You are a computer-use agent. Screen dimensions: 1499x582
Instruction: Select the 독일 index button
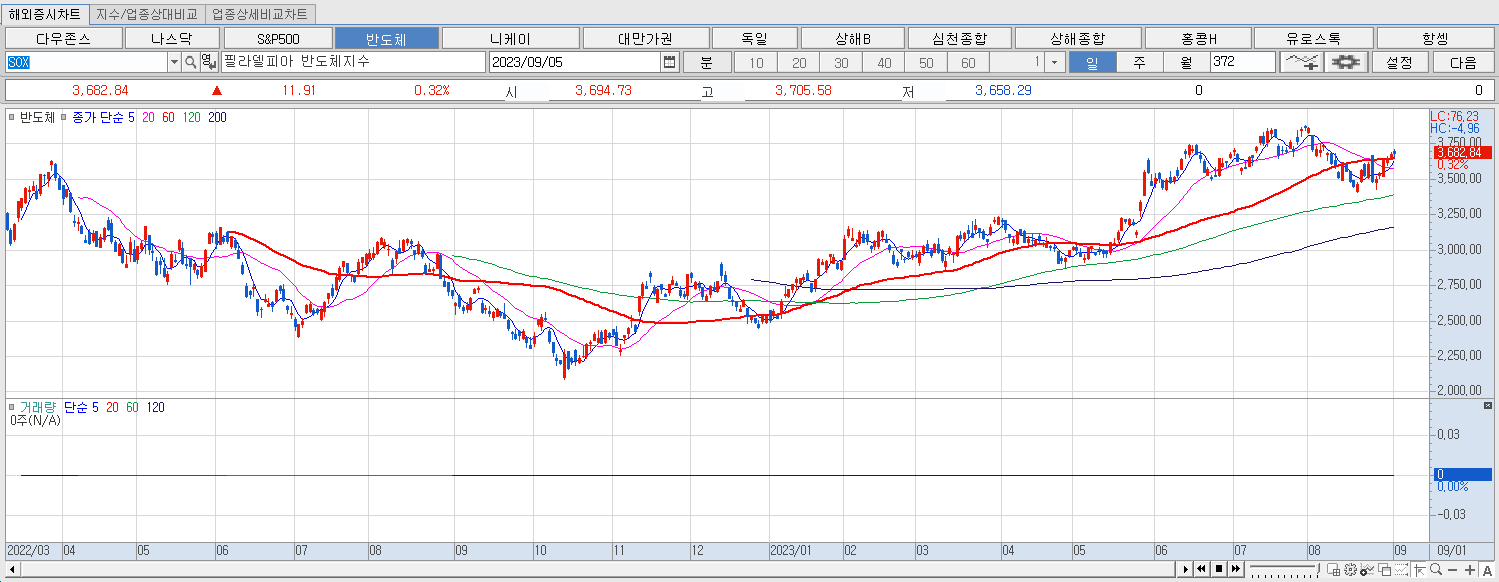(754, 38)
